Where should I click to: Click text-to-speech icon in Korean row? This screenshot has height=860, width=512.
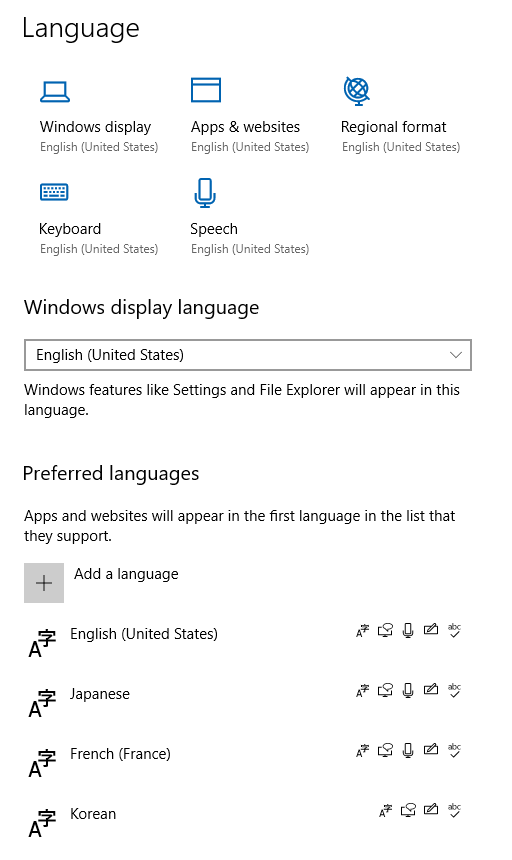coord(408,810)
